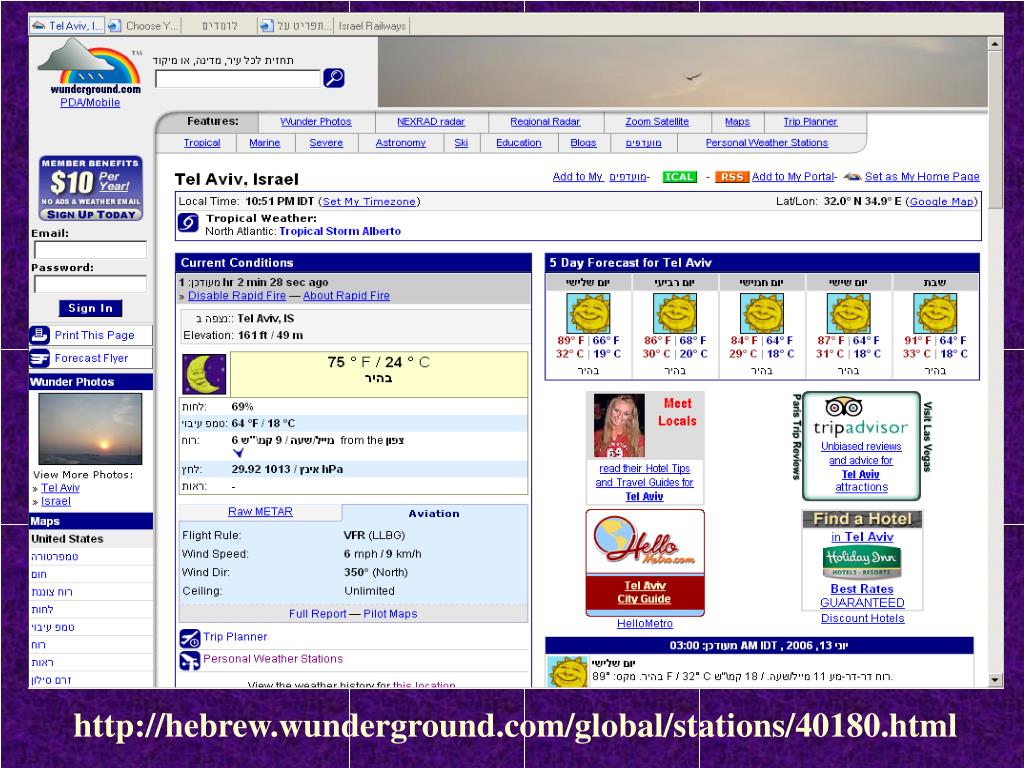
Task: Open the Marine features link
Action: (x=264, y=142)
